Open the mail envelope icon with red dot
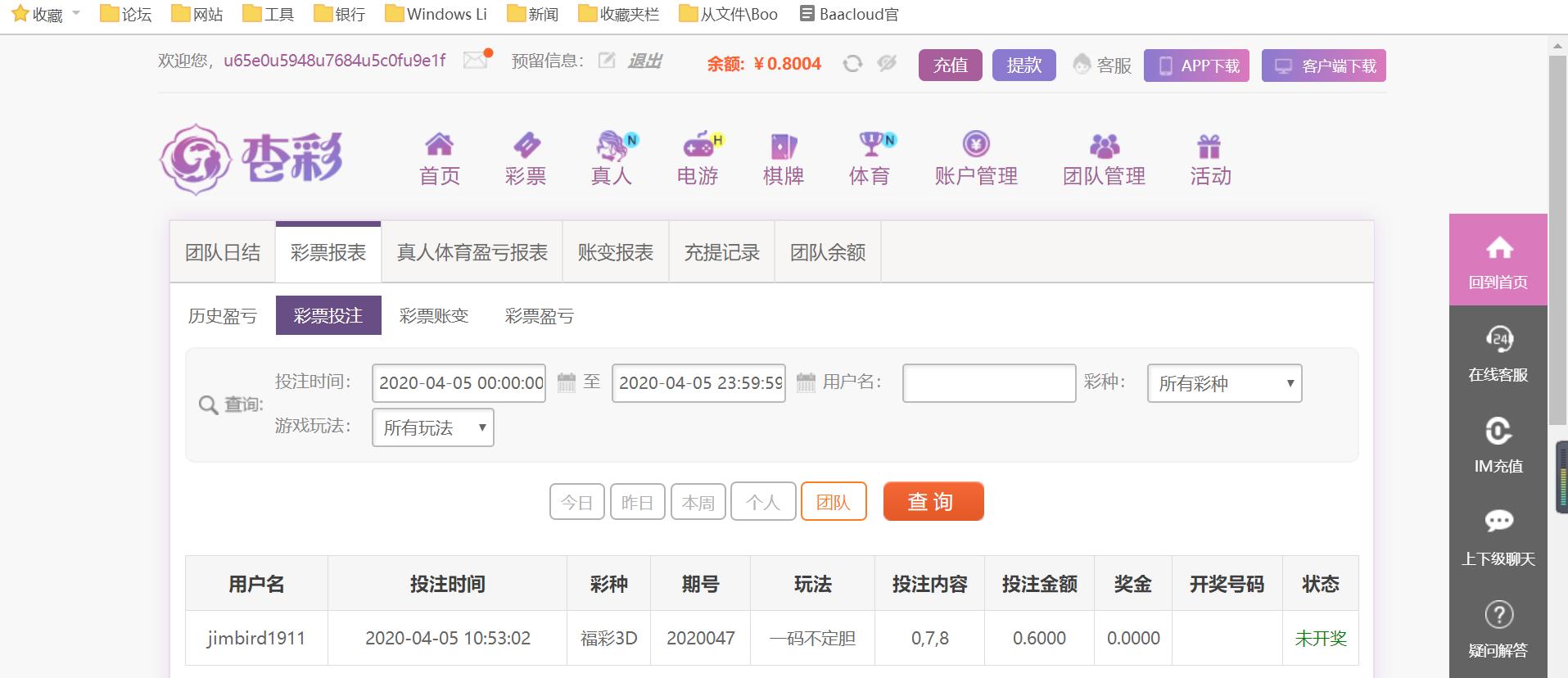Image resolution: width=1568 pixels, height=678 pixels. 477,60
